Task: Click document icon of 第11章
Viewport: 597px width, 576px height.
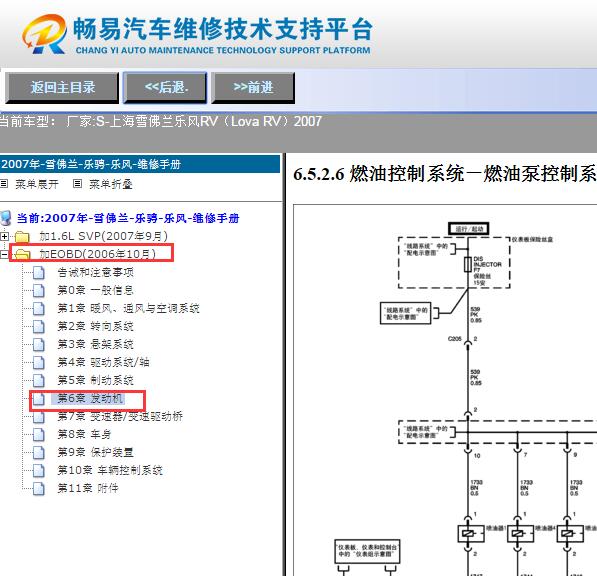Action: coord(38,488)
